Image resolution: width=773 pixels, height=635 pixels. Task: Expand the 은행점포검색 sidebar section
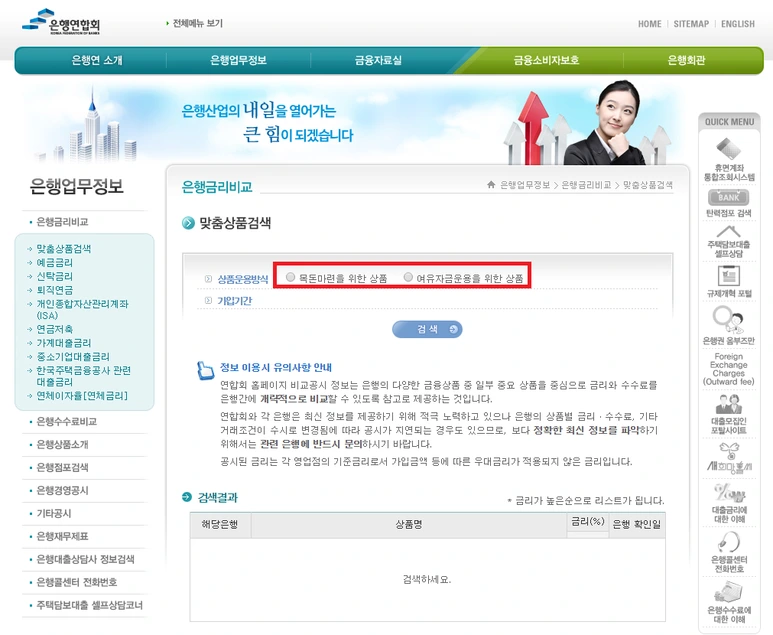pos(62,467)
